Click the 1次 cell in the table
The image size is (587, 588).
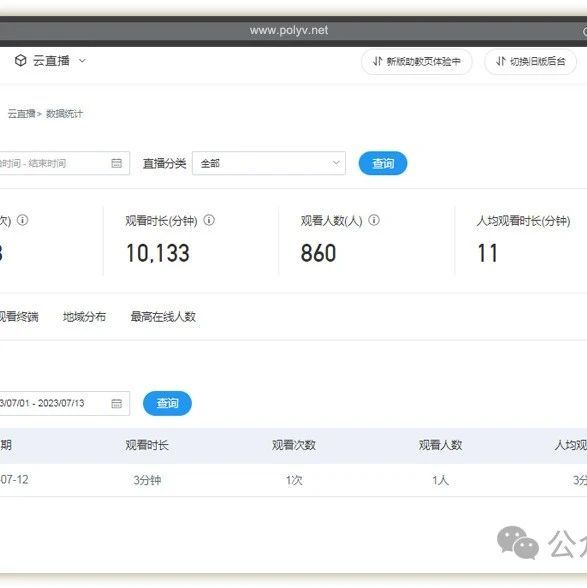(294, 480)
